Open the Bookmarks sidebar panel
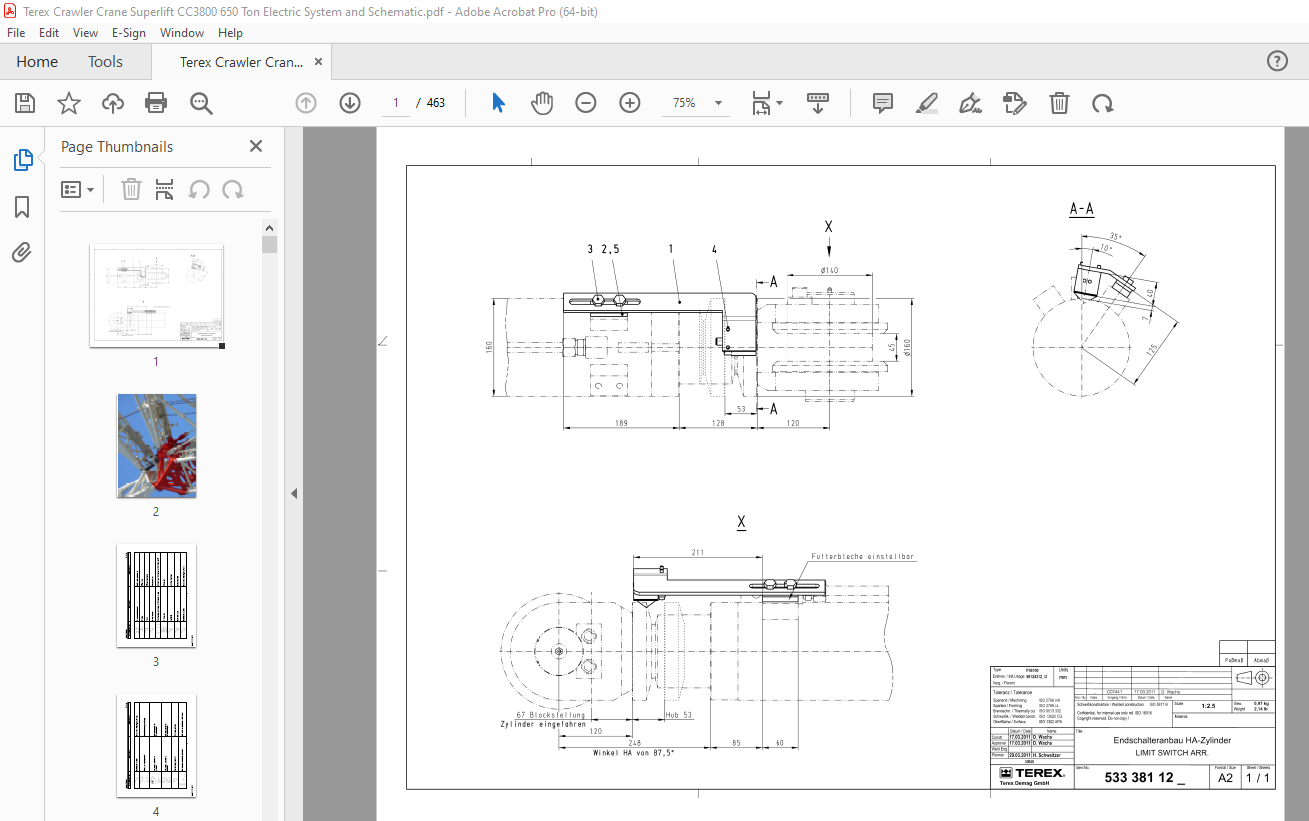 (x=22, y=207)
